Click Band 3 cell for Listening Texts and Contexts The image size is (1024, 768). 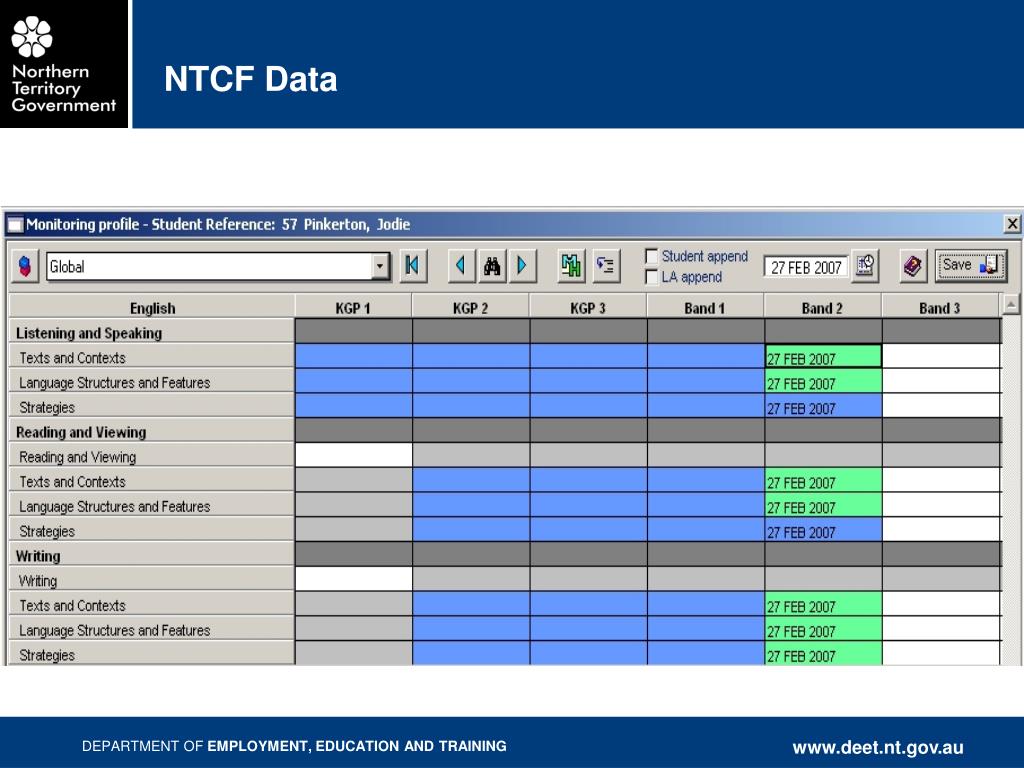point(940,357)
